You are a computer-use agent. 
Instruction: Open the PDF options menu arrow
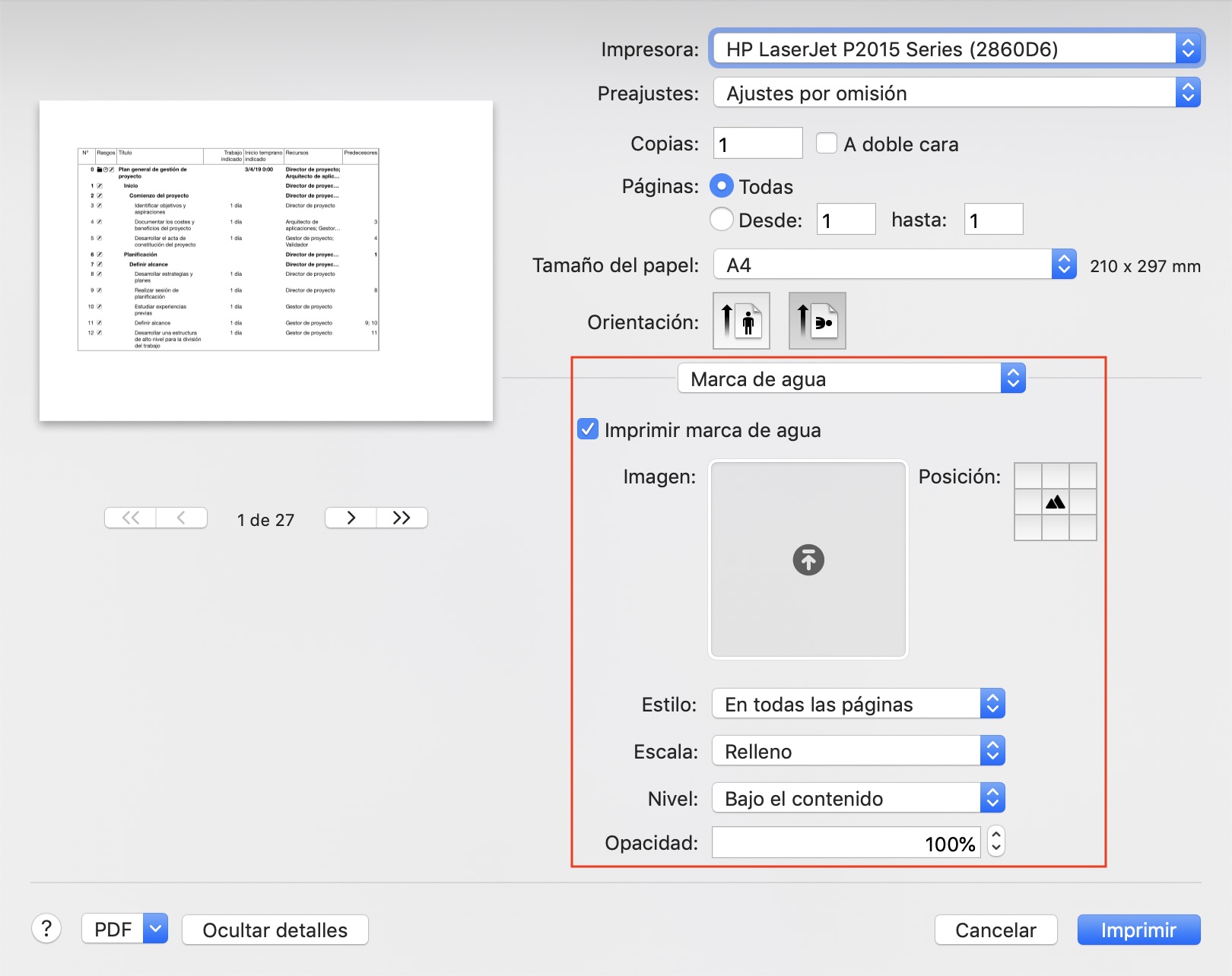click(x=155, y=929)
